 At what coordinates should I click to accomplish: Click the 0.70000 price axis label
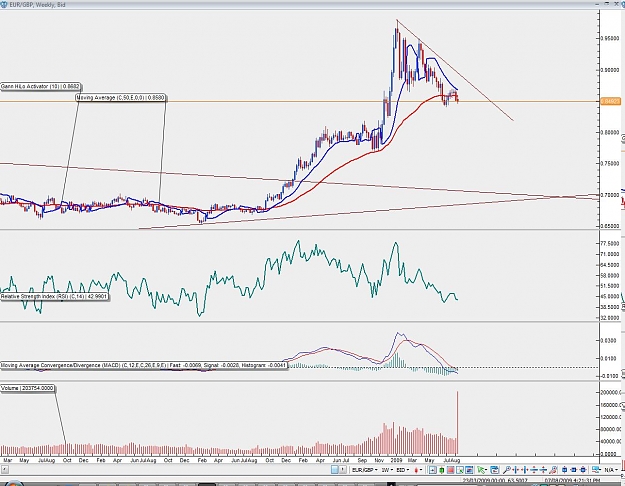[610, 195]
